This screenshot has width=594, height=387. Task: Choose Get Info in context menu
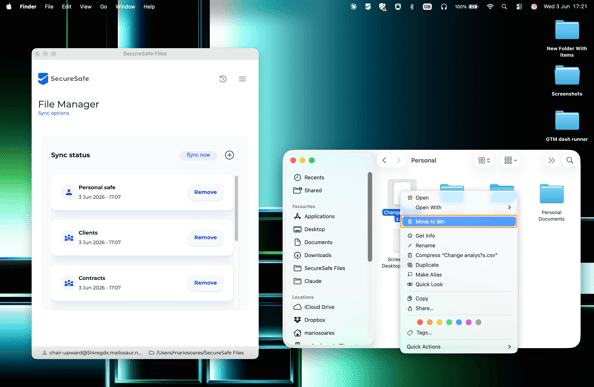(x=459, y=236)
